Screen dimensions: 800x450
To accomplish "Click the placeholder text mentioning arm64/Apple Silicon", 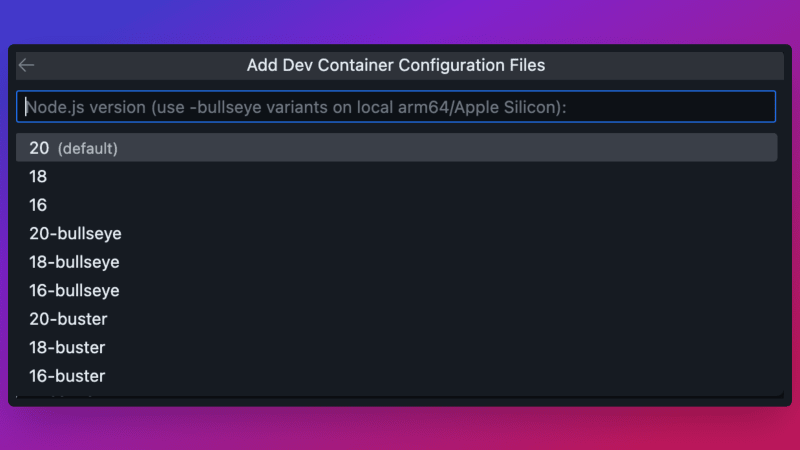I will coord(296,107).
